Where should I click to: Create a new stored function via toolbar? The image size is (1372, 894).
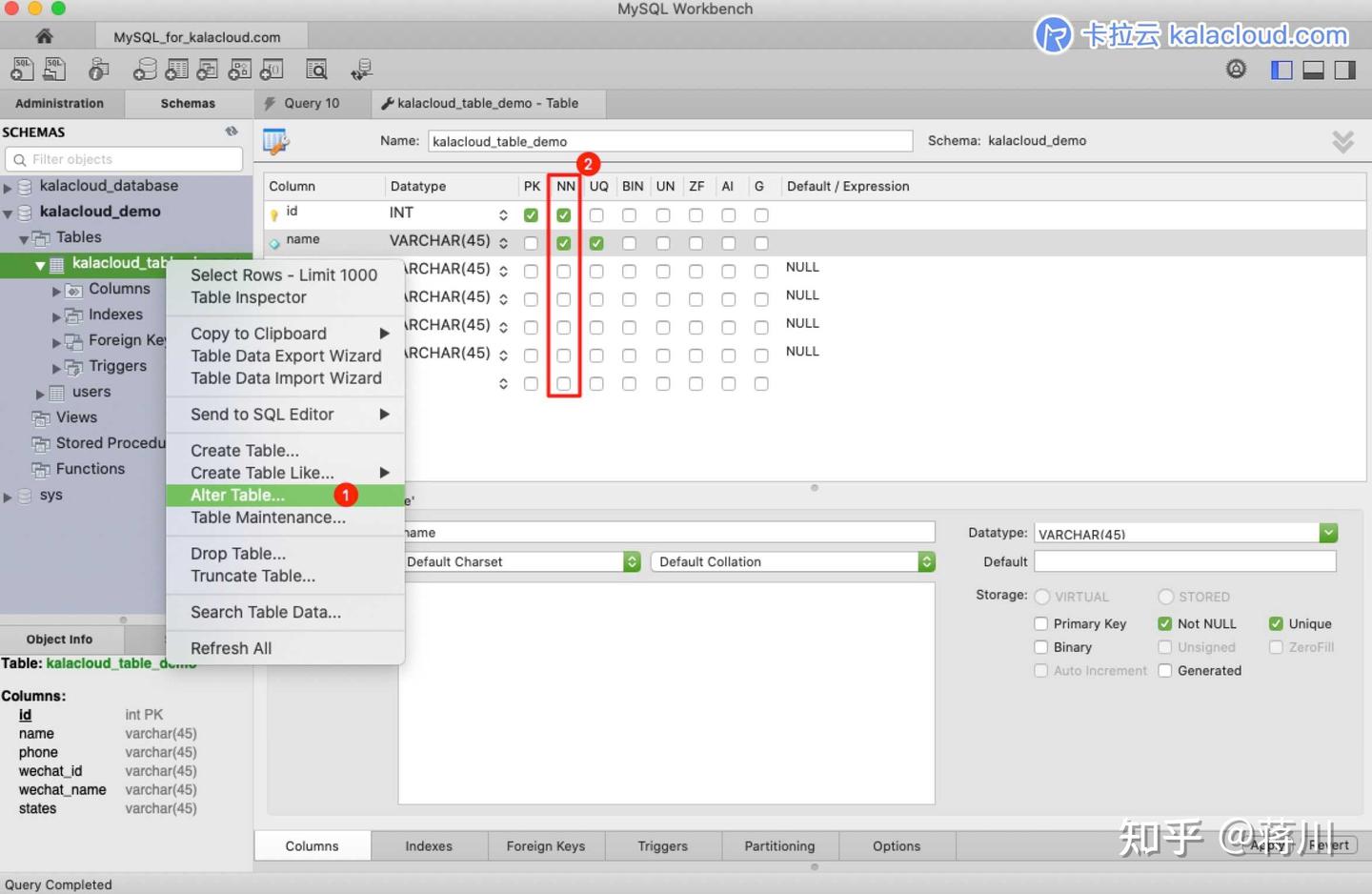tap(271, 69)
